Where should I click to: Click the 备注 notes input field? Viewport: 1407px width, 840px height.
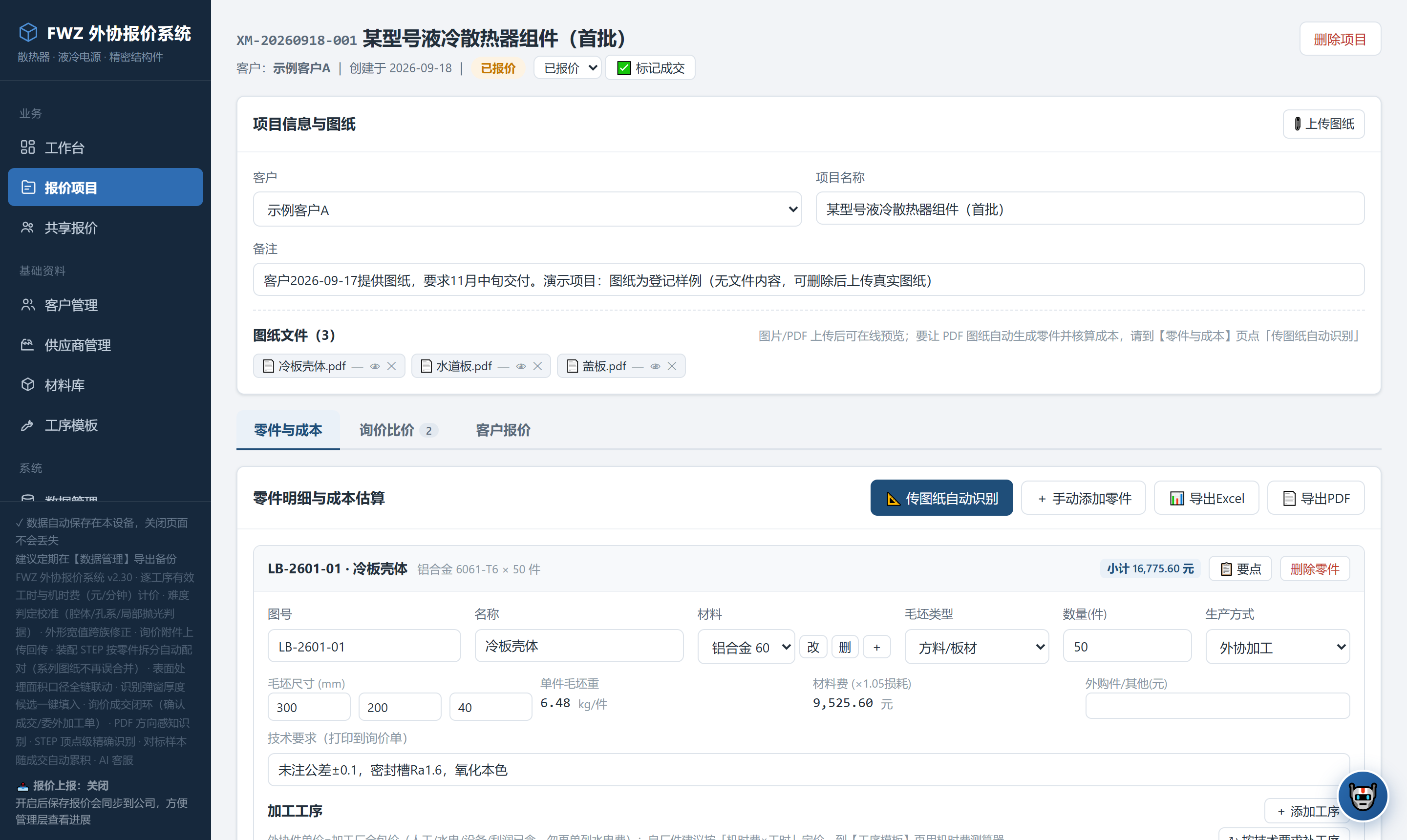coord(809,280)
